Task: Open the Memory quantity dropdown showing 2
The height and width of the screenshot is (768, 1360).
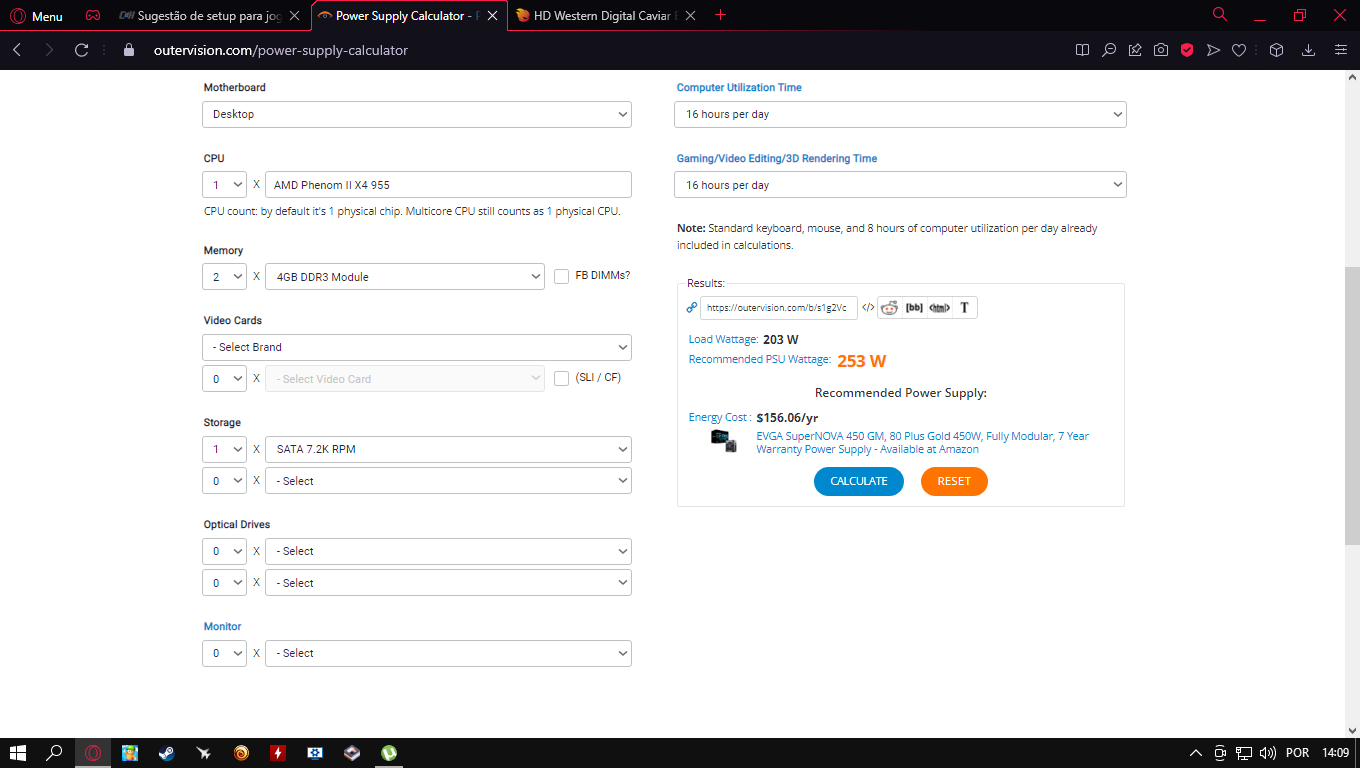Action: (x=224, y=276)
